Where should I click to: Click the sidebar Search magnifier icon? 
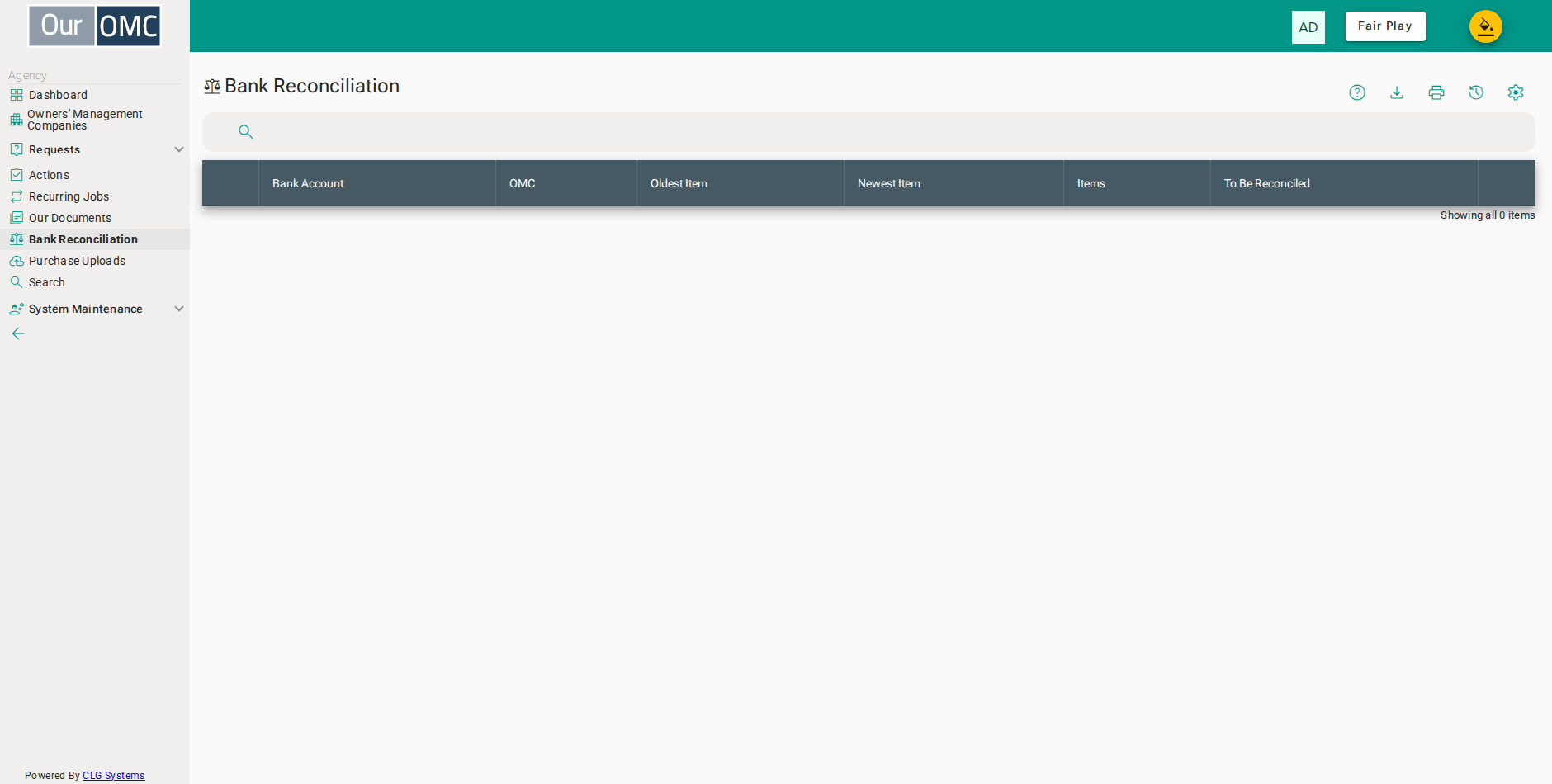(17, 282)
